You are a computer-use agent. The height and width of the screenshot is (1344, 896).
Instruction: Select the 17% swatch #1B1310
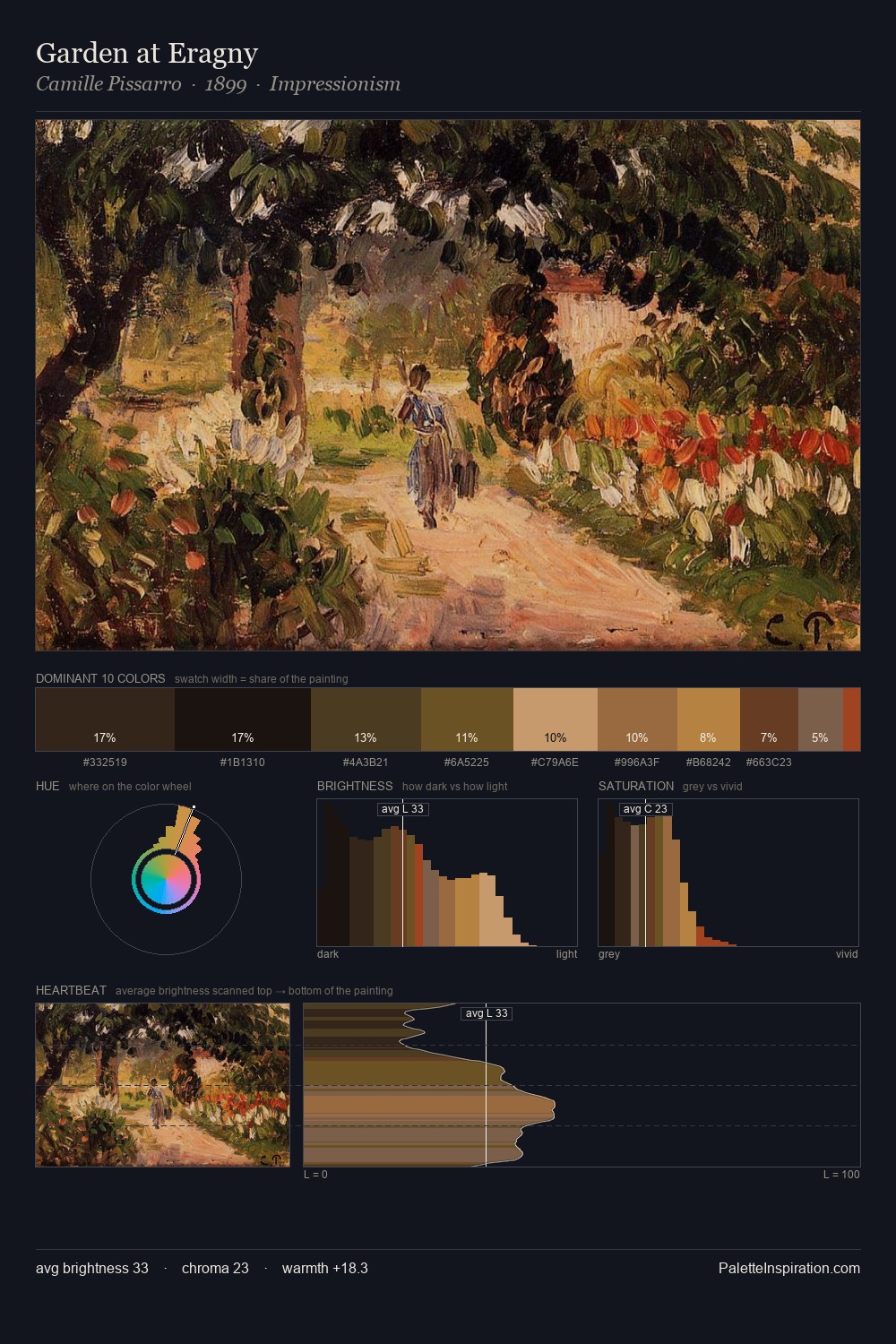[243, 719]
